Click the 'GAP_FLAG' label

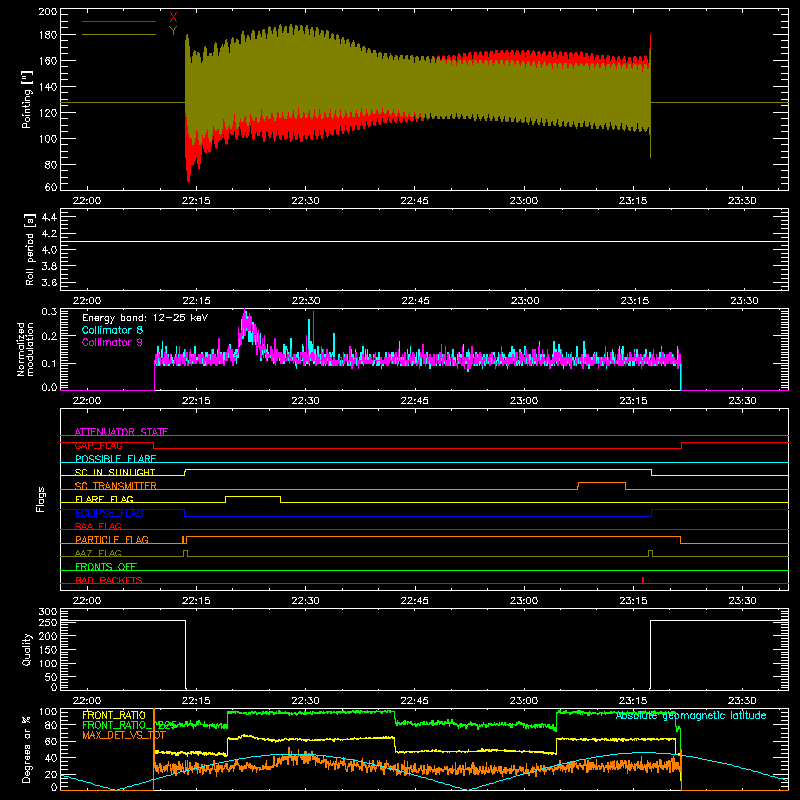coord(98,445)
